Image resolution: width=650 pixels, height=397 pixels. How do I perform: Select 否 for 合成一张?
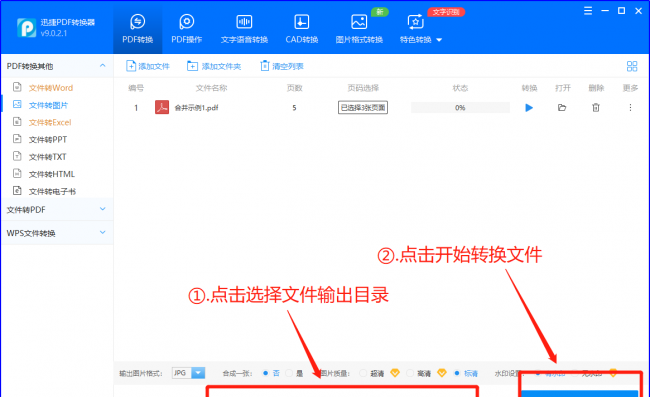(265, 373)
